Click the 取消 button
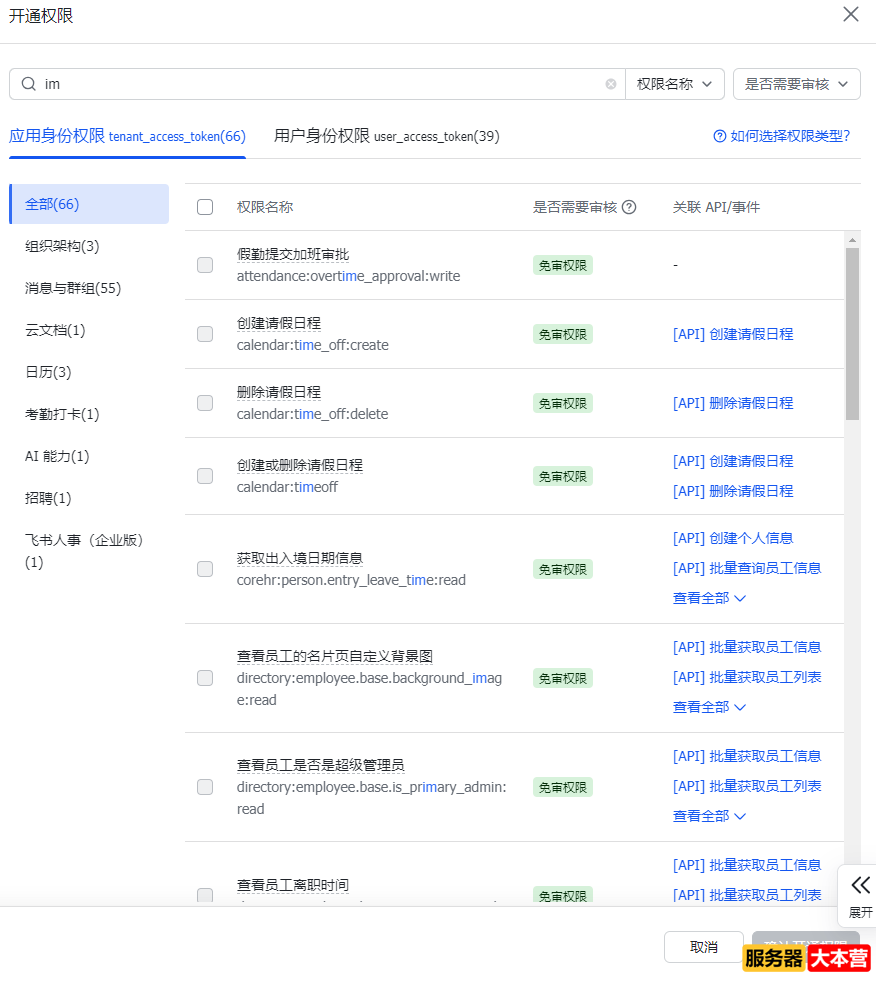The height and width of the screenshot is (983, 876). 704,947
